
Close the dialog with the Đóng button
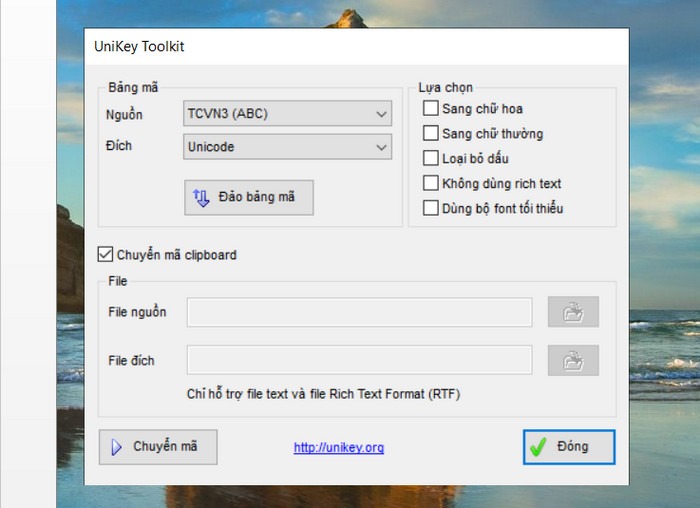[569, 447]
